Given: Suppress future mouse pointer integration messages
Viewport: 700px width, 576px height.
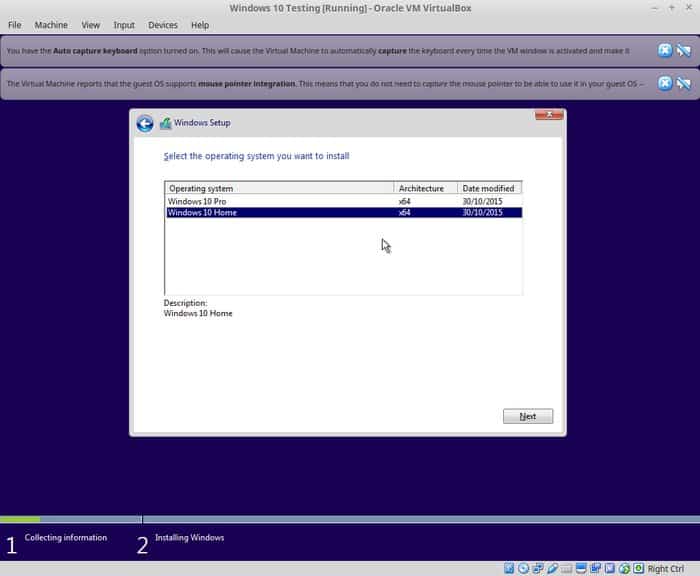Looking at the screenshot, I should pos(683,83).
